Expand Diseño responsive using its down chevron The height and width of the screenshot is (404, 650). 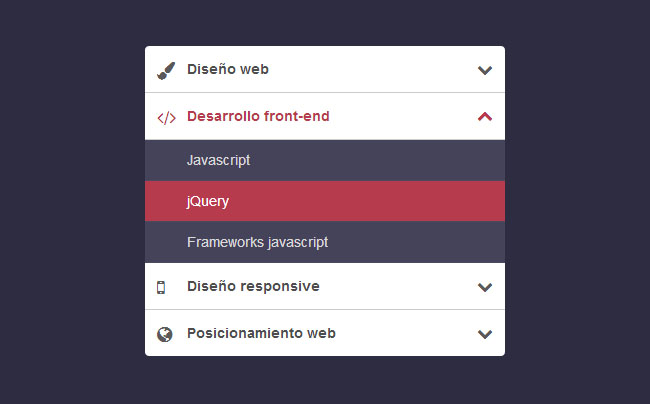click(x=485, y=287)
